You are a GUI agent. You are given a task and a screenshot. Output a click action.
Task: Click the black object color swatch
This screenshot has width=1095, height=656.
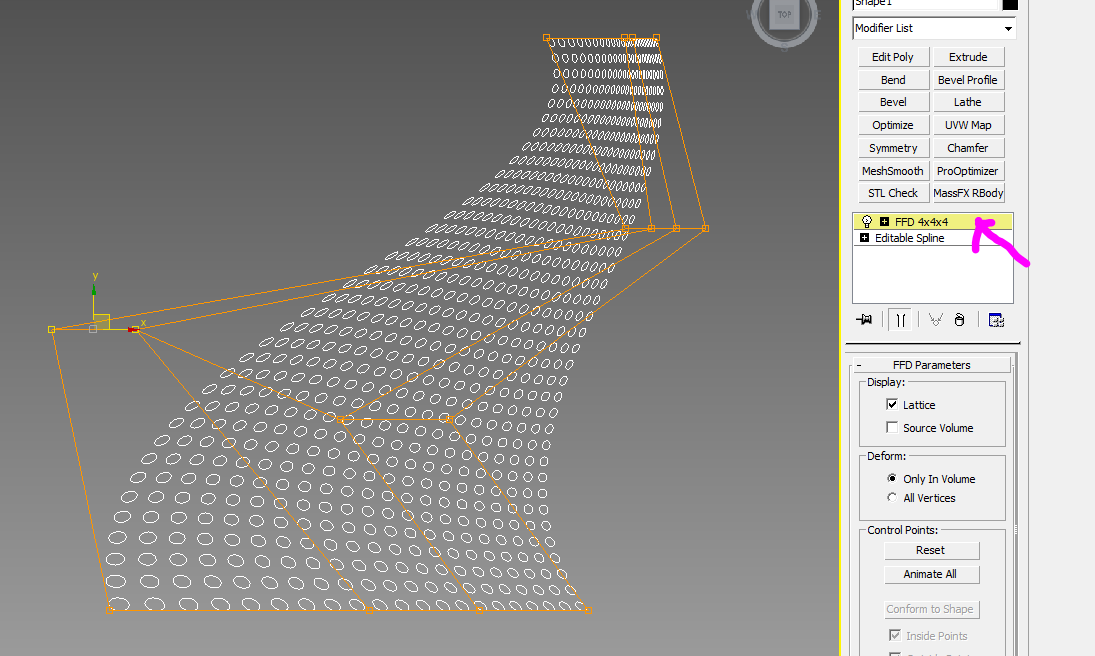(1009, 4)
